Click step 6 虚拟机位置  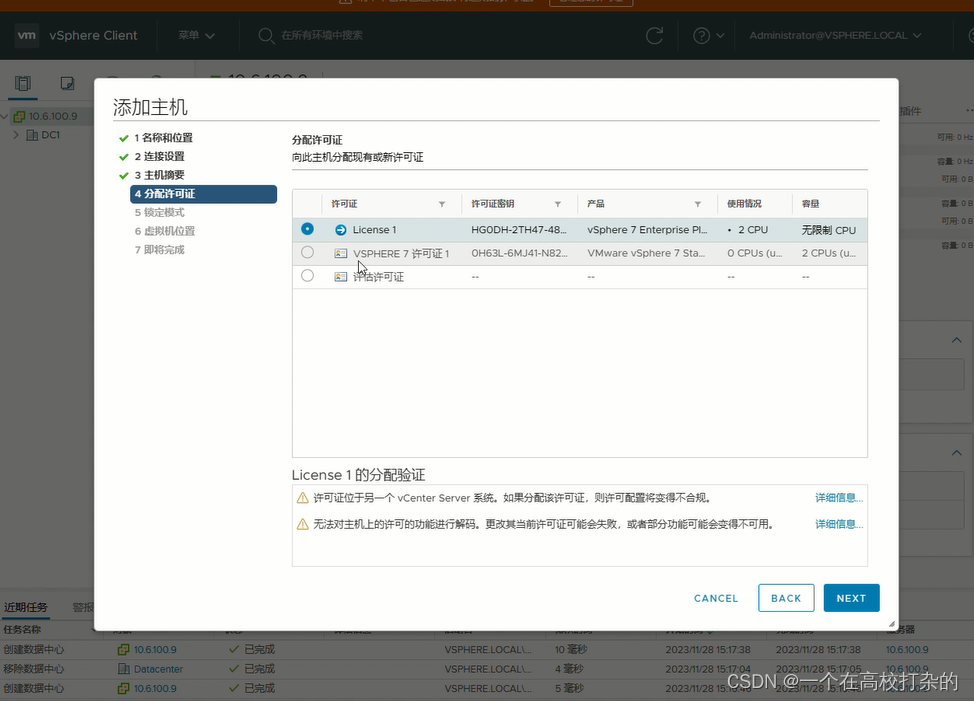point(165,231)
